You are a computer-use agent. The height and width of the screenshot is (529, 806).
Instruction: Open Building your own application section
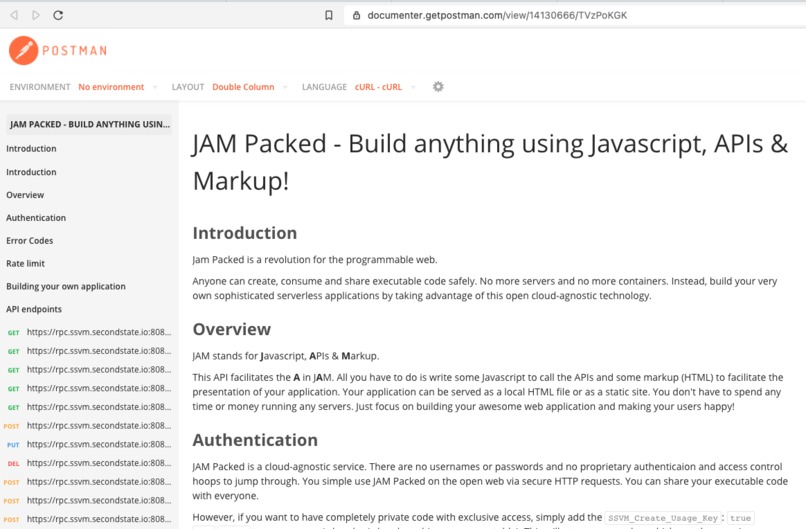pos(66,286)
